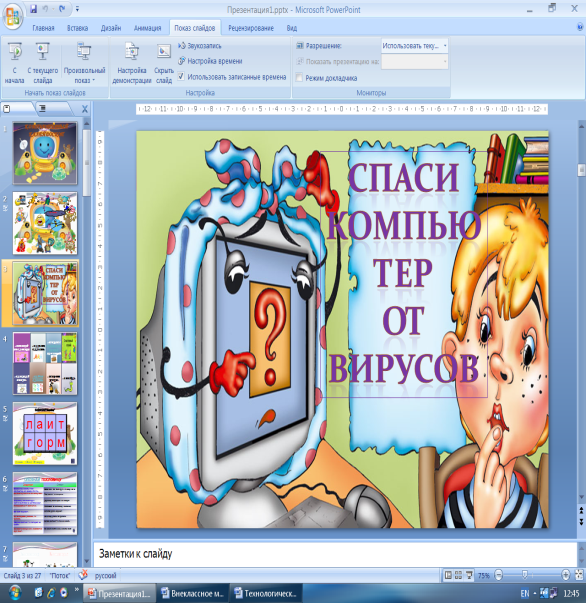Zoom out using minus button
The width and height of the screenshot is (586, 603).
498,575
